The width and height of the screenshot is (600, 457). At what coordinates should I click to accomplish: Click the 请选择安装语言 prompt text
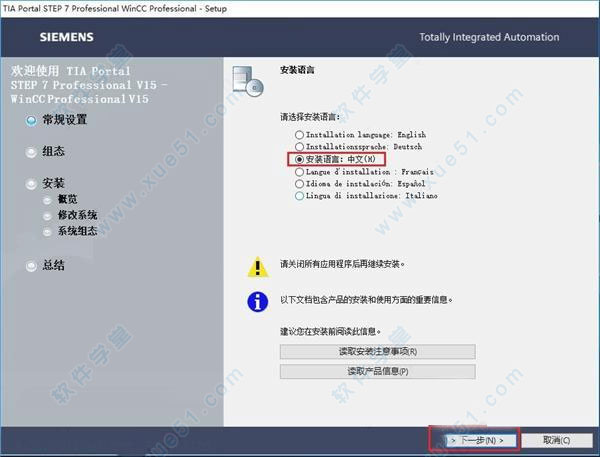(310, 117)
